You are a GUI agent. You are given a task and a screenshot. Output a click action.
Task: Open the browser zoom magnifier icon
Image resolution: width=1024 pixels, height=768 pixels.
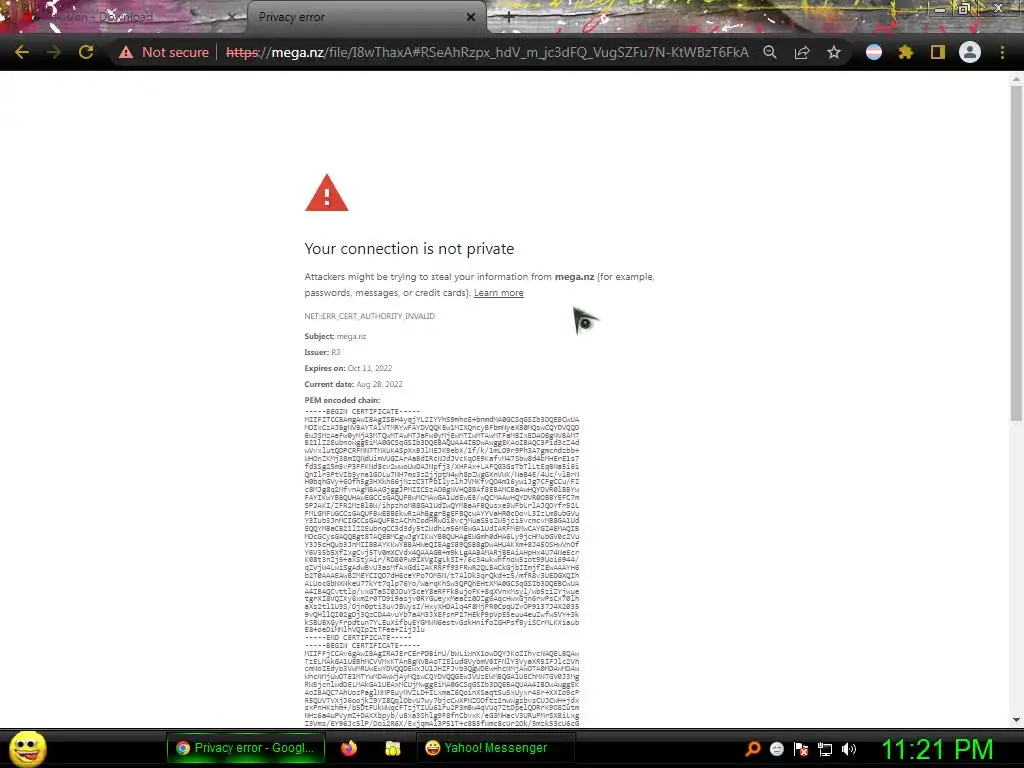(770, 52)
